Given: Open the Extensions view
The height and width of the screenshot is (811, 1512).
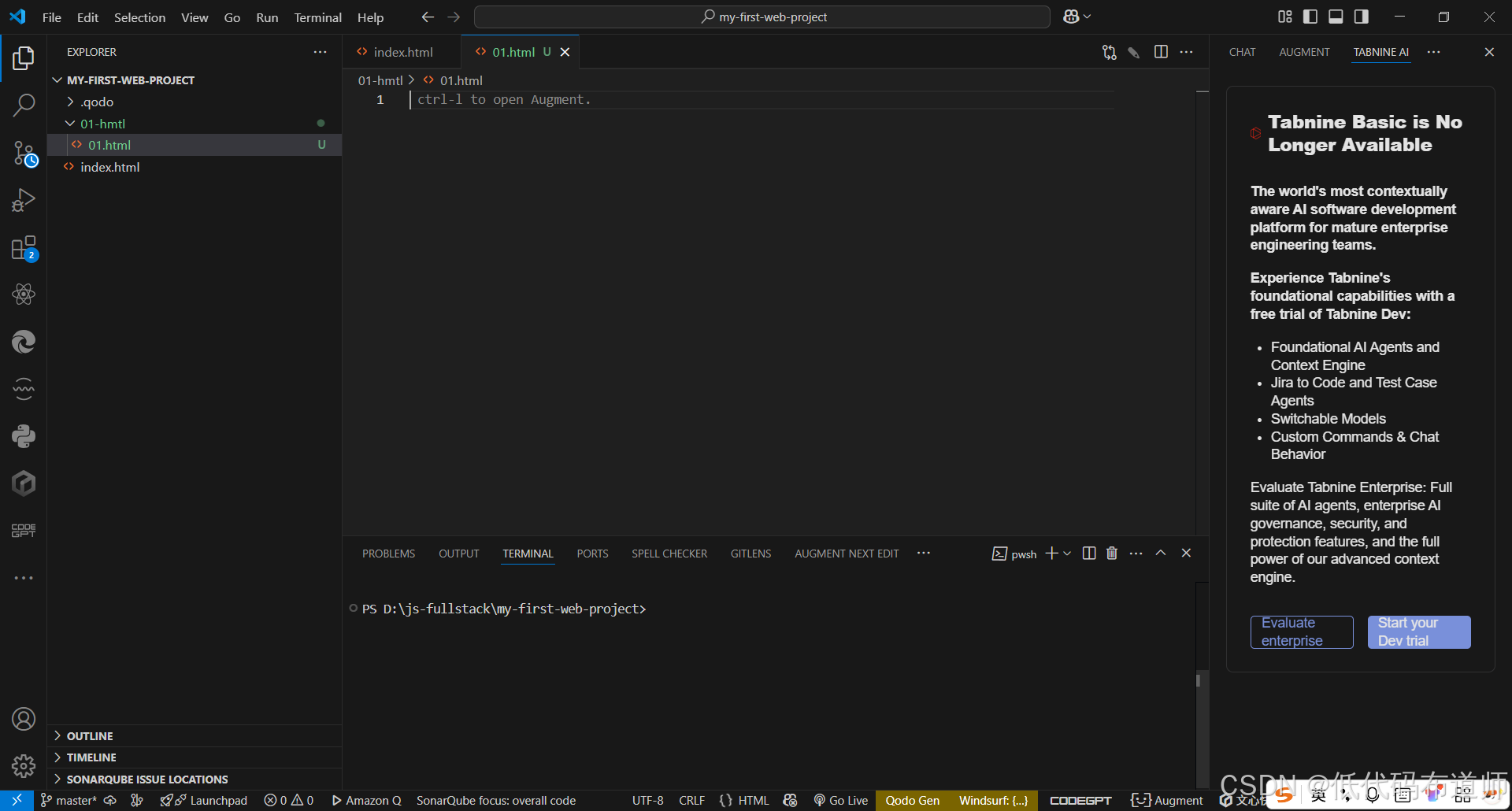Looking at the screenshot, I should [24, 247].
